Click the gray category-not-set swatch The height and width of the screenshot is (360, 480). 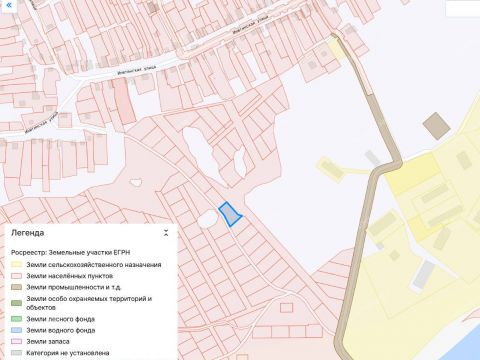click(16, 353)
